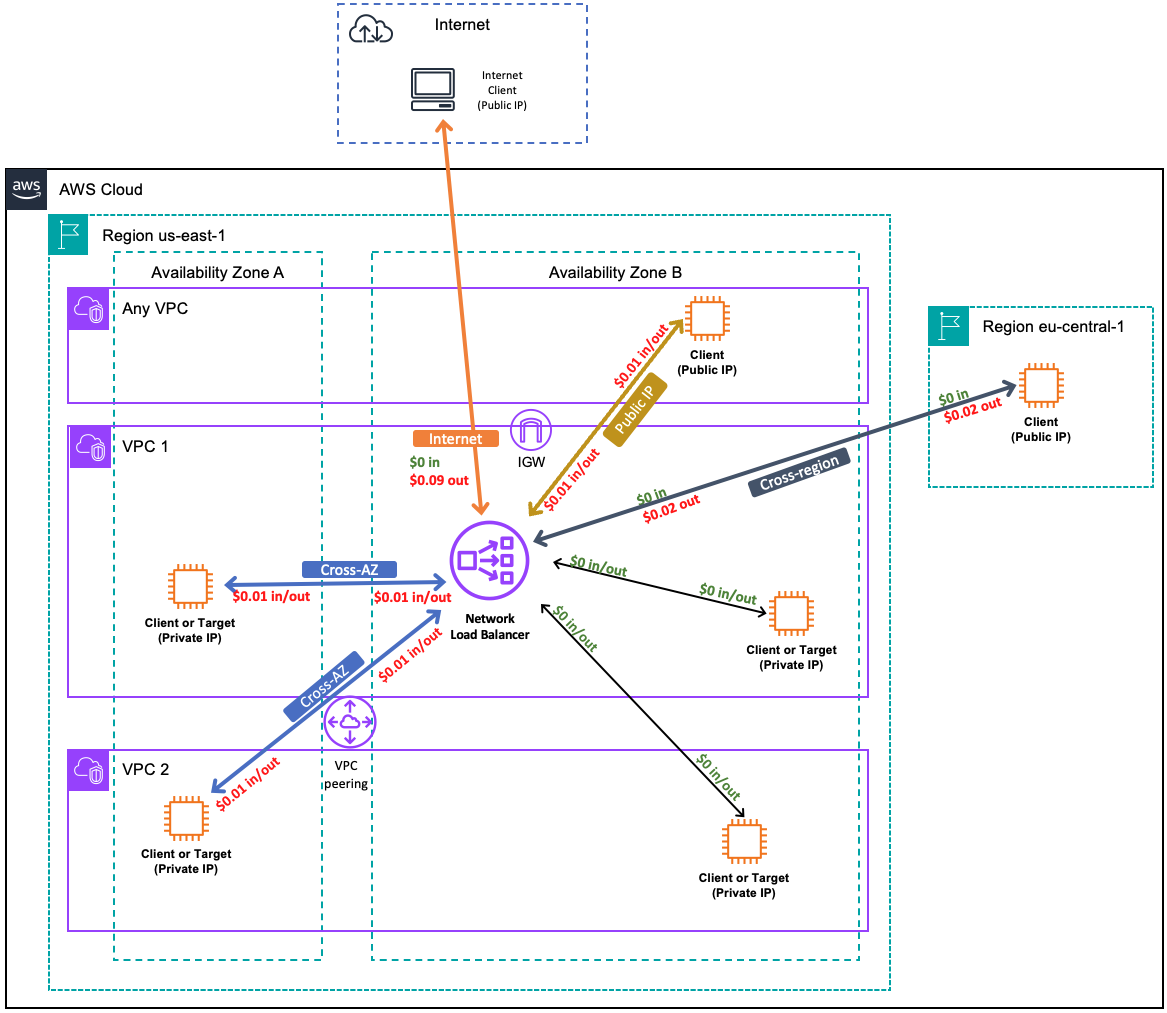Select the Private IP target chip right of the NLB
Viewport: 1167px width, 1013px height.
click(x=791, y=613)
